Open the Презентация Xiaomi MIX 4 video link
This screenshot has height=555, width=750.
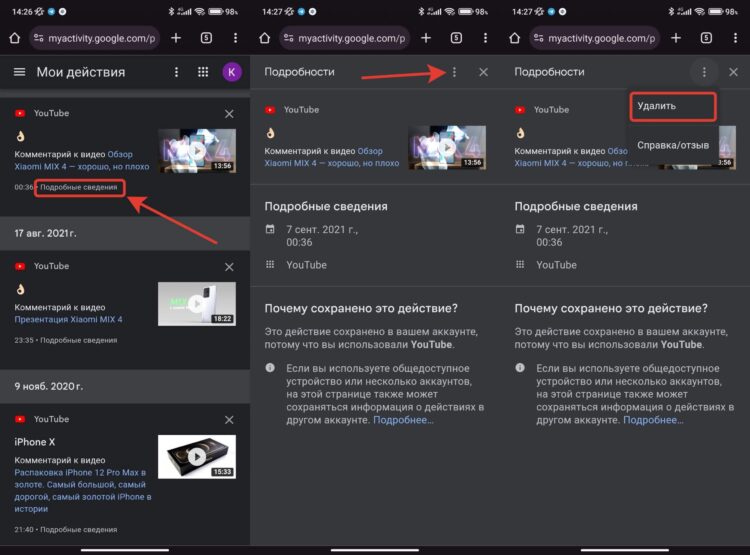(68, 319)
